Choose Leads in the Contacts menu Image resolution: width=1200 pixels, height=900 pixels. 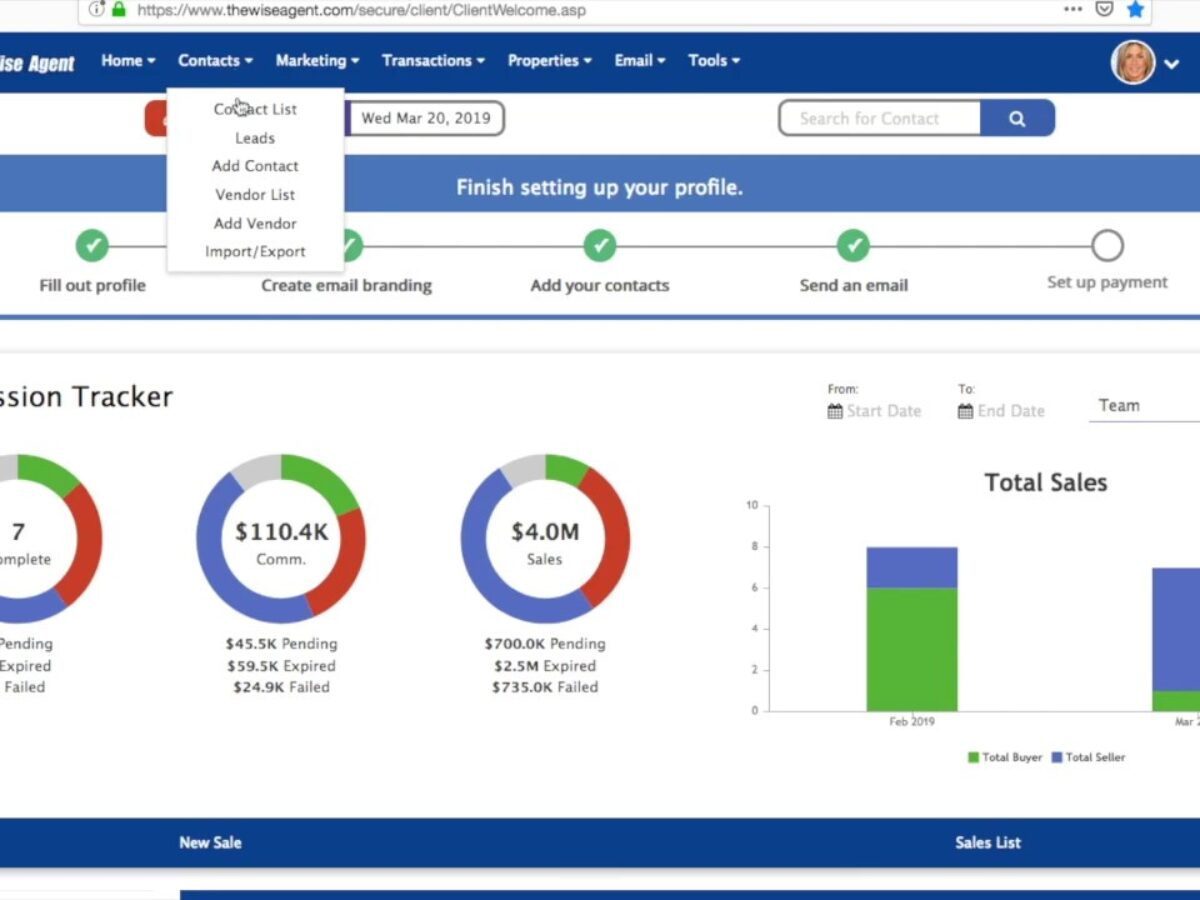255,138
